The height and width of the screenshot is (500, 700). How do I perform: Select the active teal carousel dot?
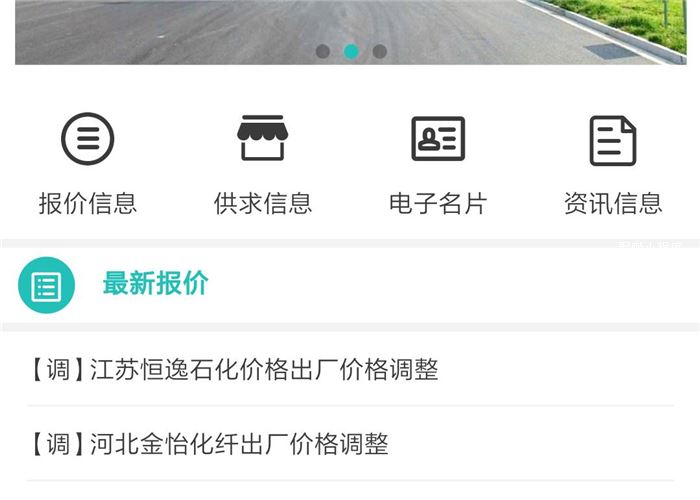351,51
